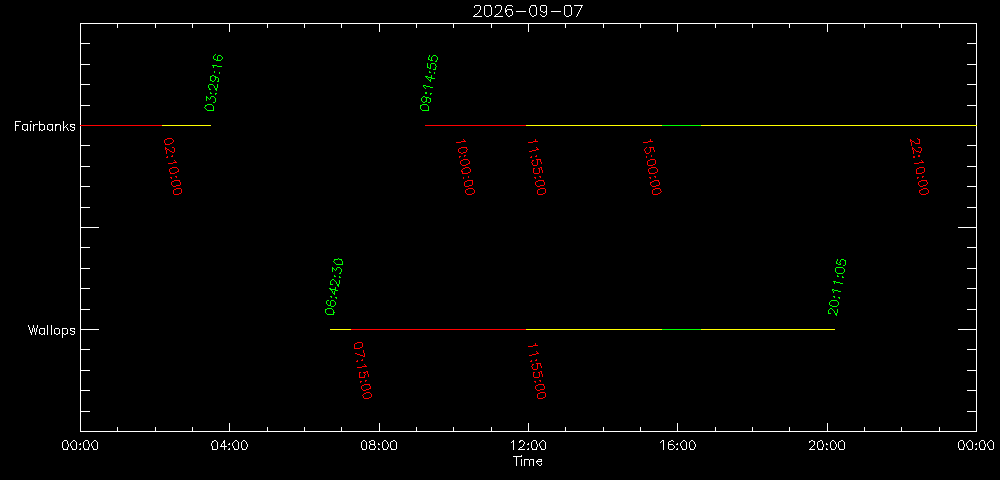Select the 03:29:16 green Fairbanks timestamp

[x=214, y=83]
